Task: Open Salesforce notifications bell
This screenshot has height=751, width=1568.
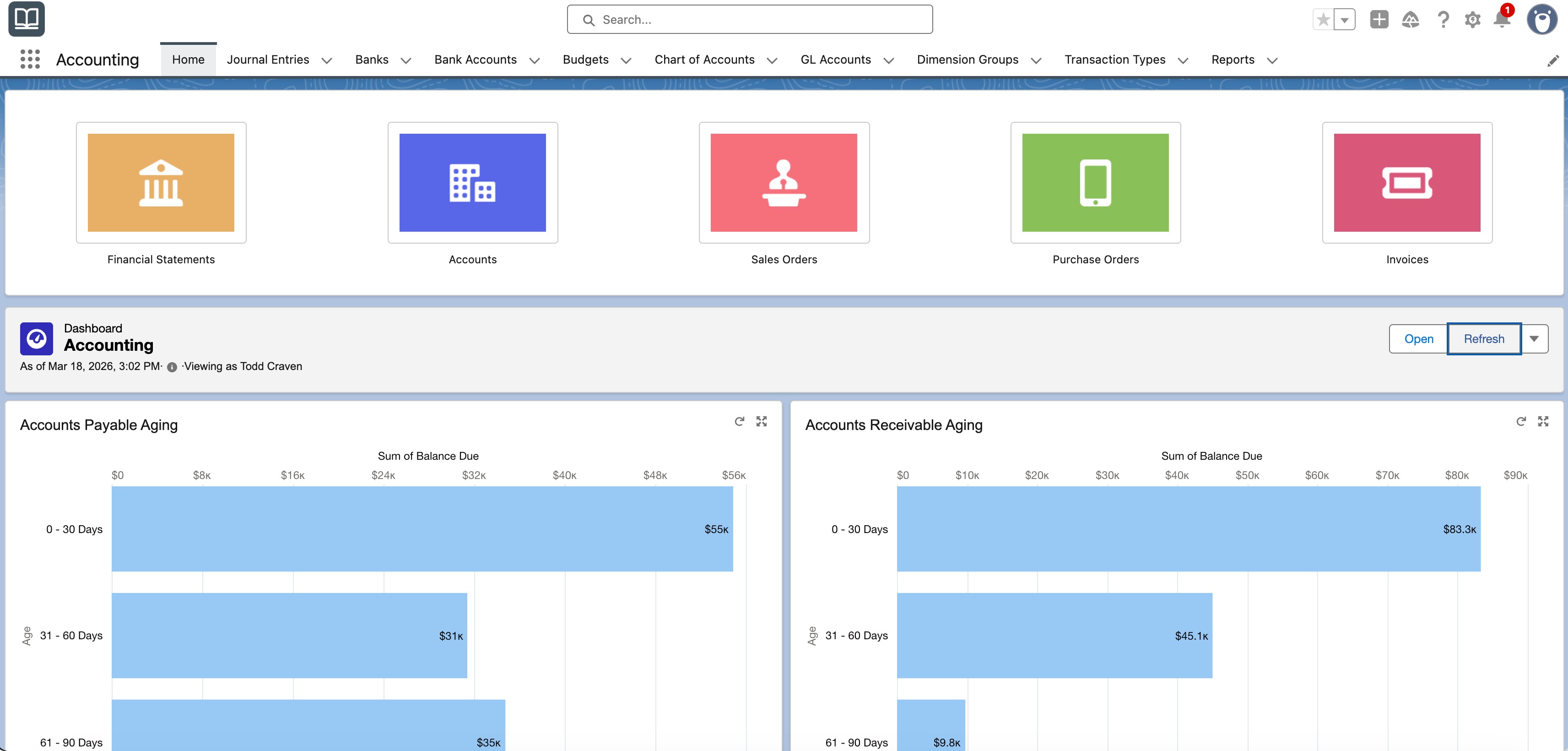Action: pyautogui.click(x=1502, y=20)
